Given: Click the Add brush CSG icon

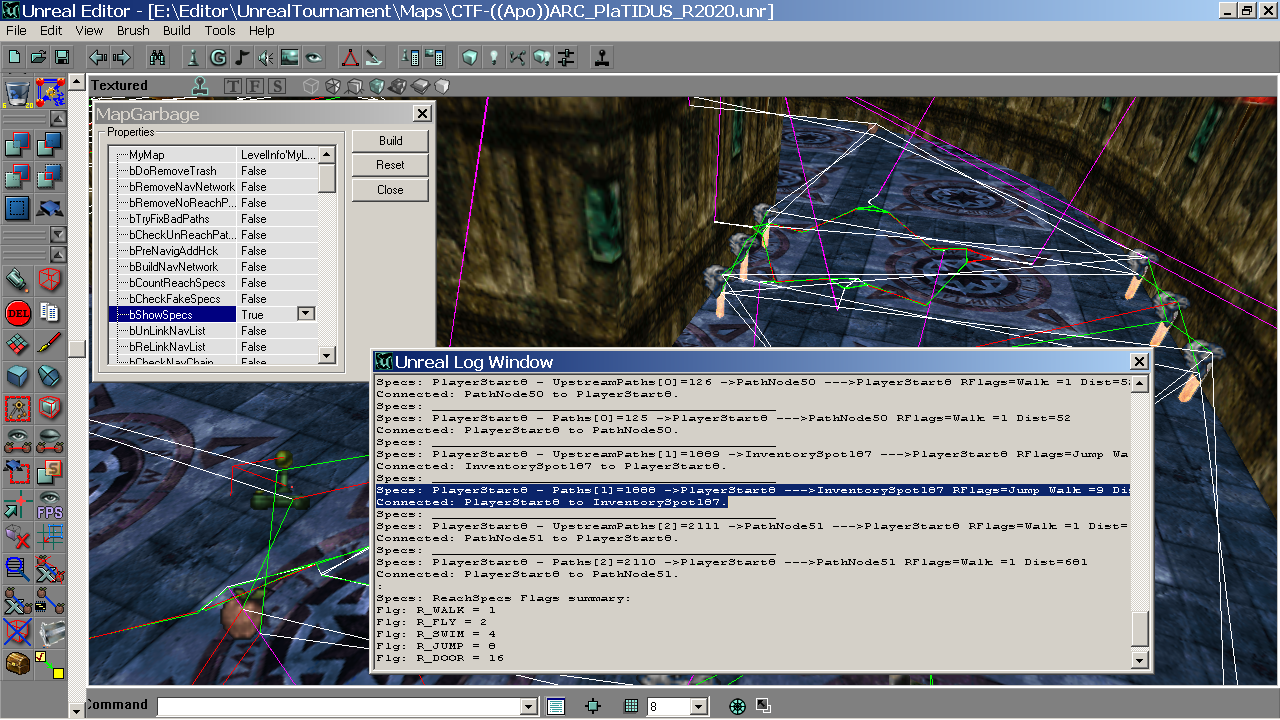Looking at the screenshot, I should pyautogui.click(x=17, y=146).
